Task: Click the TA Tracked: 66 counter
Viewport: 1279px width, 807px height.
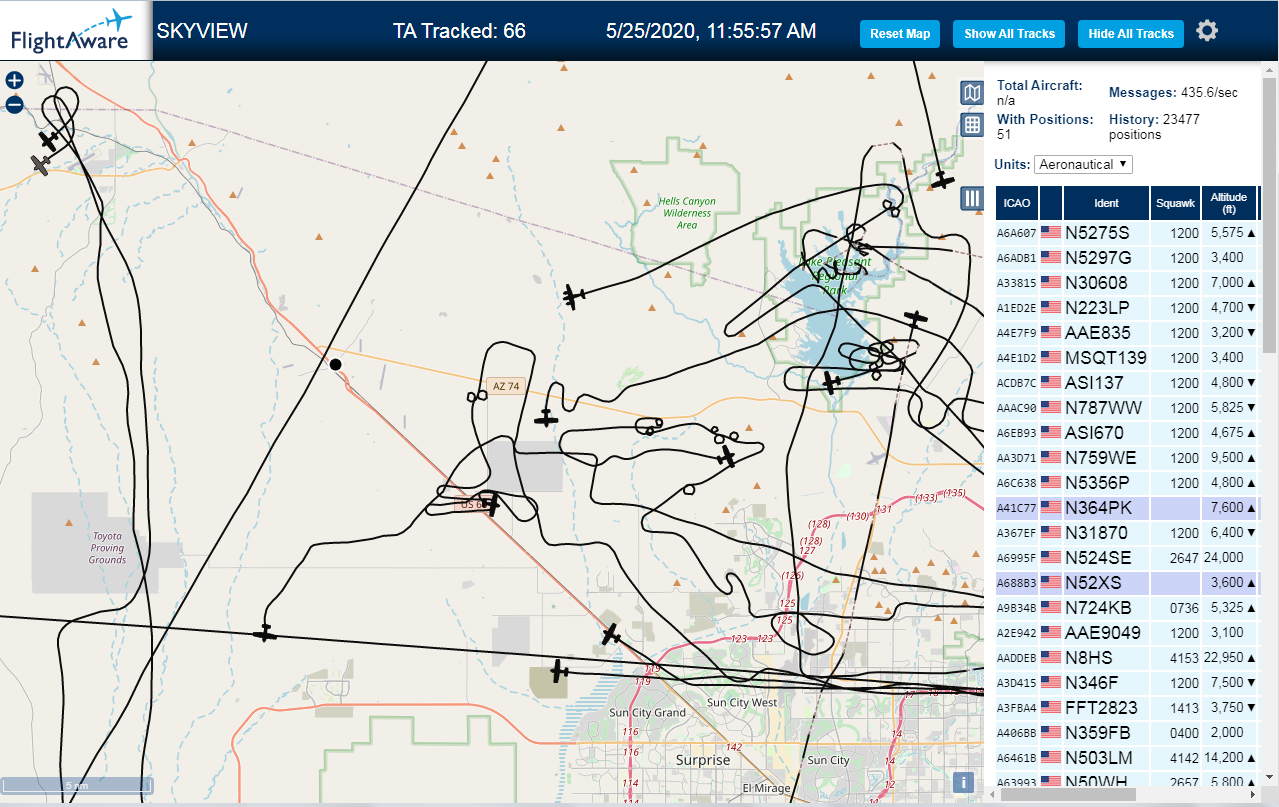Action: click(459, 31)
